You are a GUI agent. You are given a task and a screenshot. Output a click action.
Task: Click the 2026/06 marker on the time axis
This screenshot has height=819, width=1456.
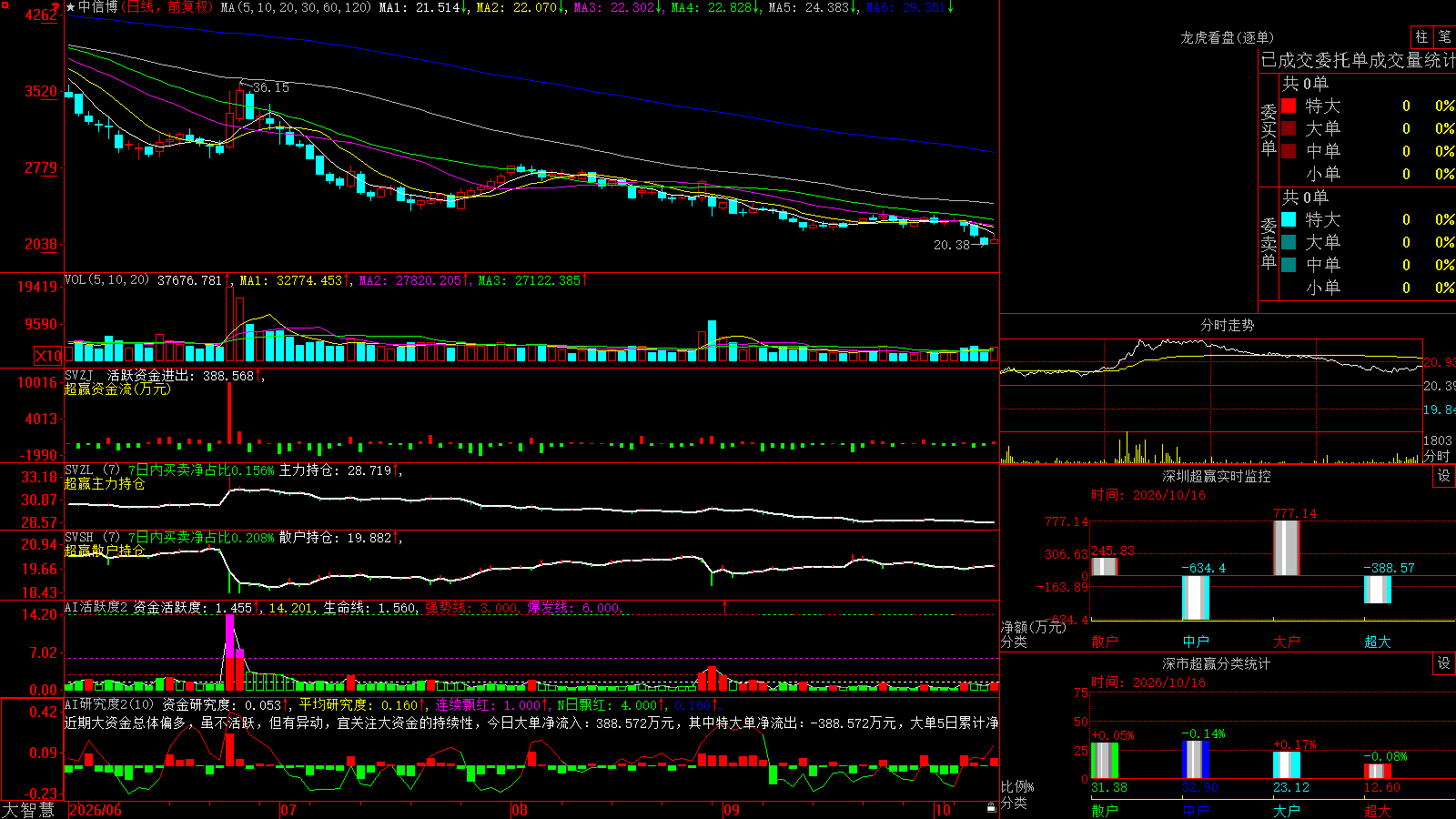click(96, 810)
